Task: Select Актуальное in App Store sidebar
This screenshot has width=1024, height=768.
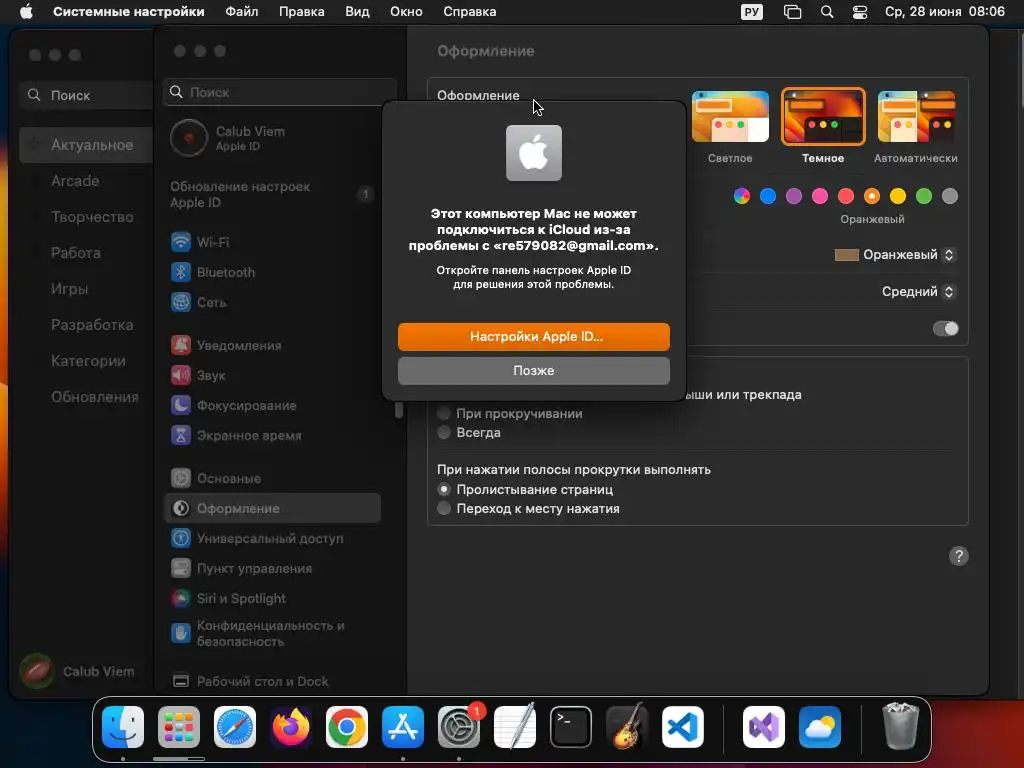Action: [86, 145]
